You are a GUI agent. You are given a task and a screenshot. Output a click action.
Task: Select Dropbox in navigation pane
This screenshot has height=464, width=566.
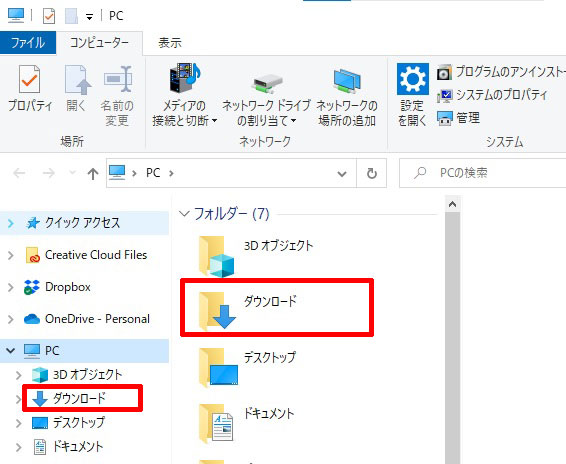[68, 287]
